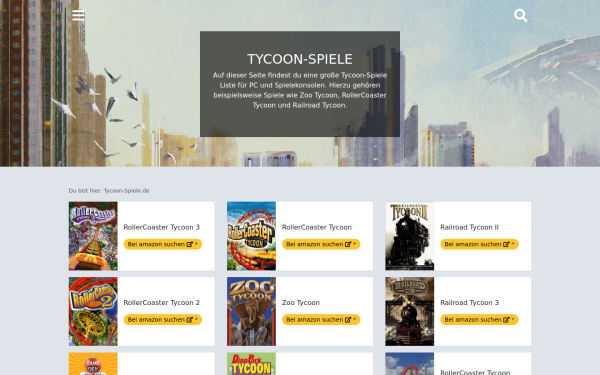Click the Tycoon-Spiele.de breadcrumb link

point(126,191)
